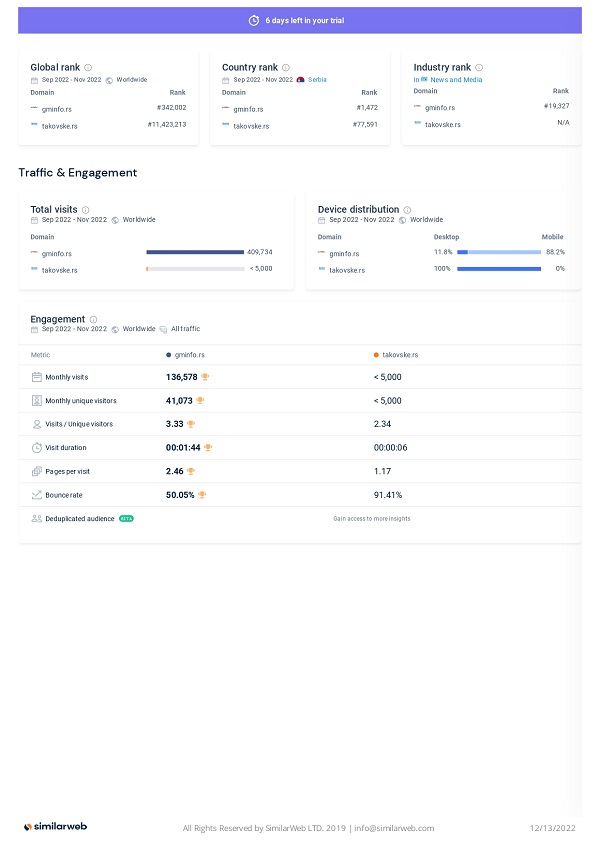600x848 pixels.
Task: Click the Monthly visits calendar icon
Action: pyautogui.click(x=37, y=377)
